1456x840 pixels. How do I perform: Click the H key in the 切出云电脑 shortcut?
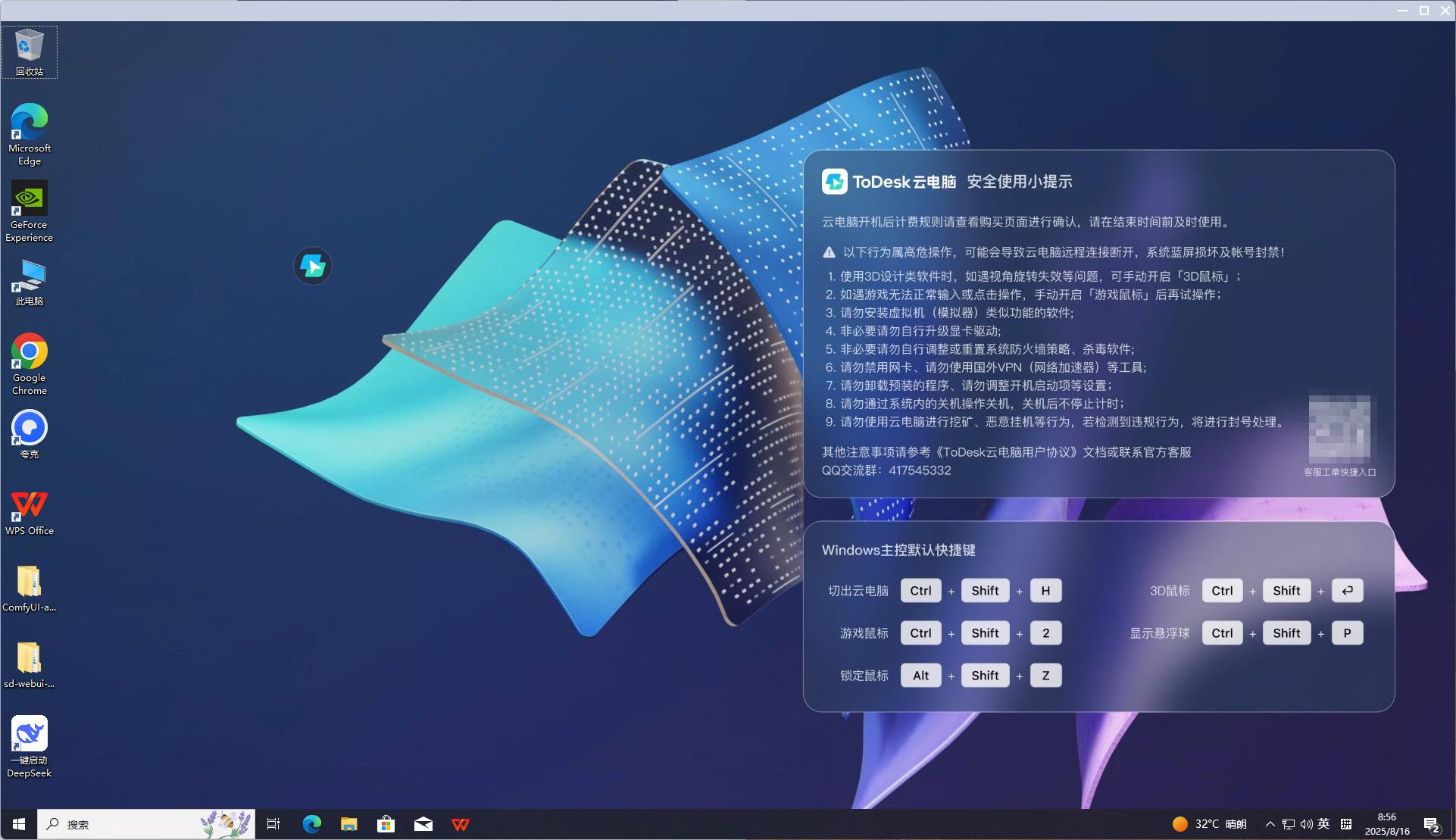point(1045,591)
